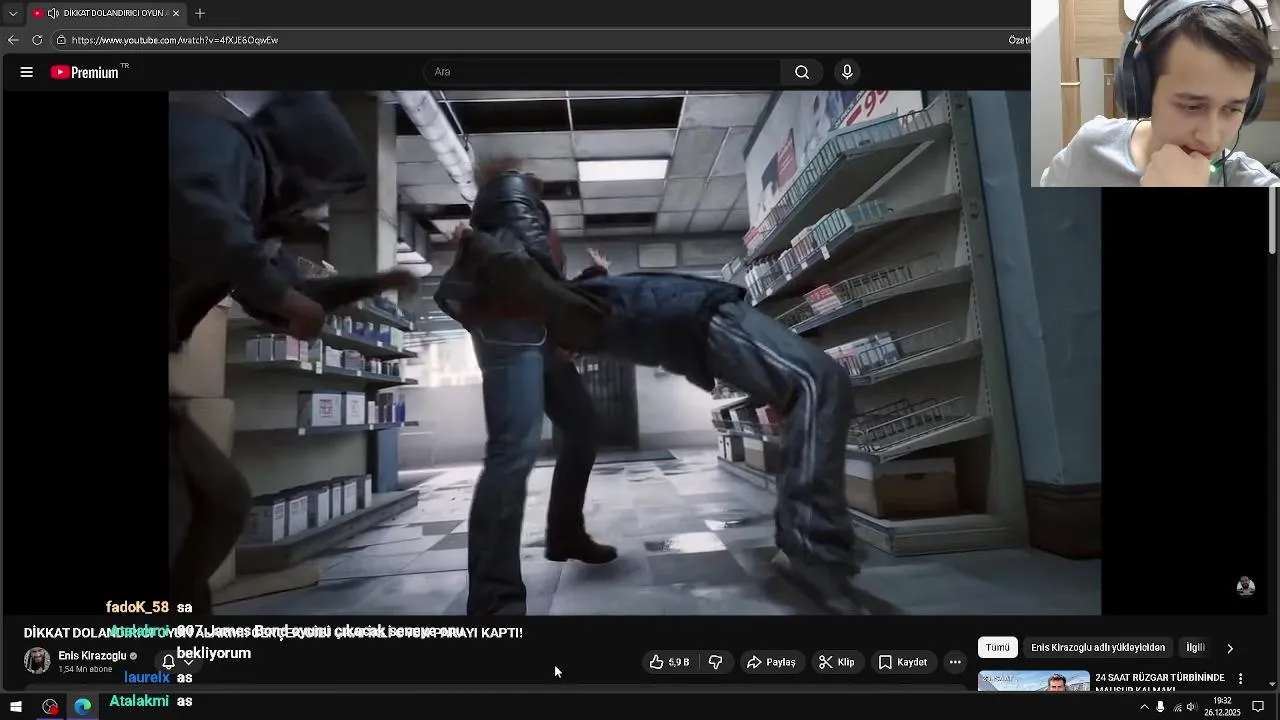Click the video title DİKKAT DOLANDIRICI
The image size is (1280, 720).
pyautogui.click(x=273, y=633)
